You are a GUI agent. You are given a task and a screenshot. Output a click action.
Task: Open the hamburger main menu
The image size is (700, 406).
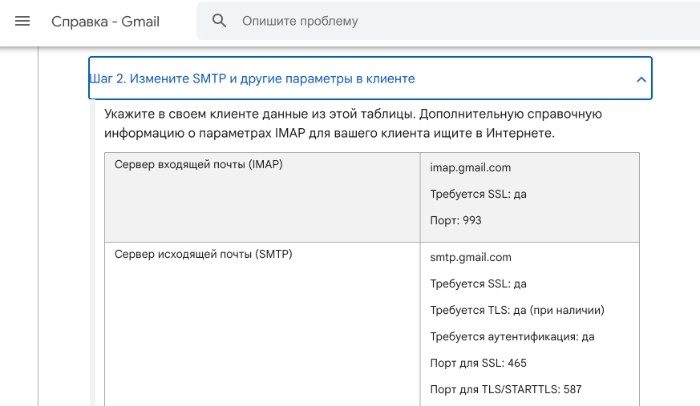(23, 21)
